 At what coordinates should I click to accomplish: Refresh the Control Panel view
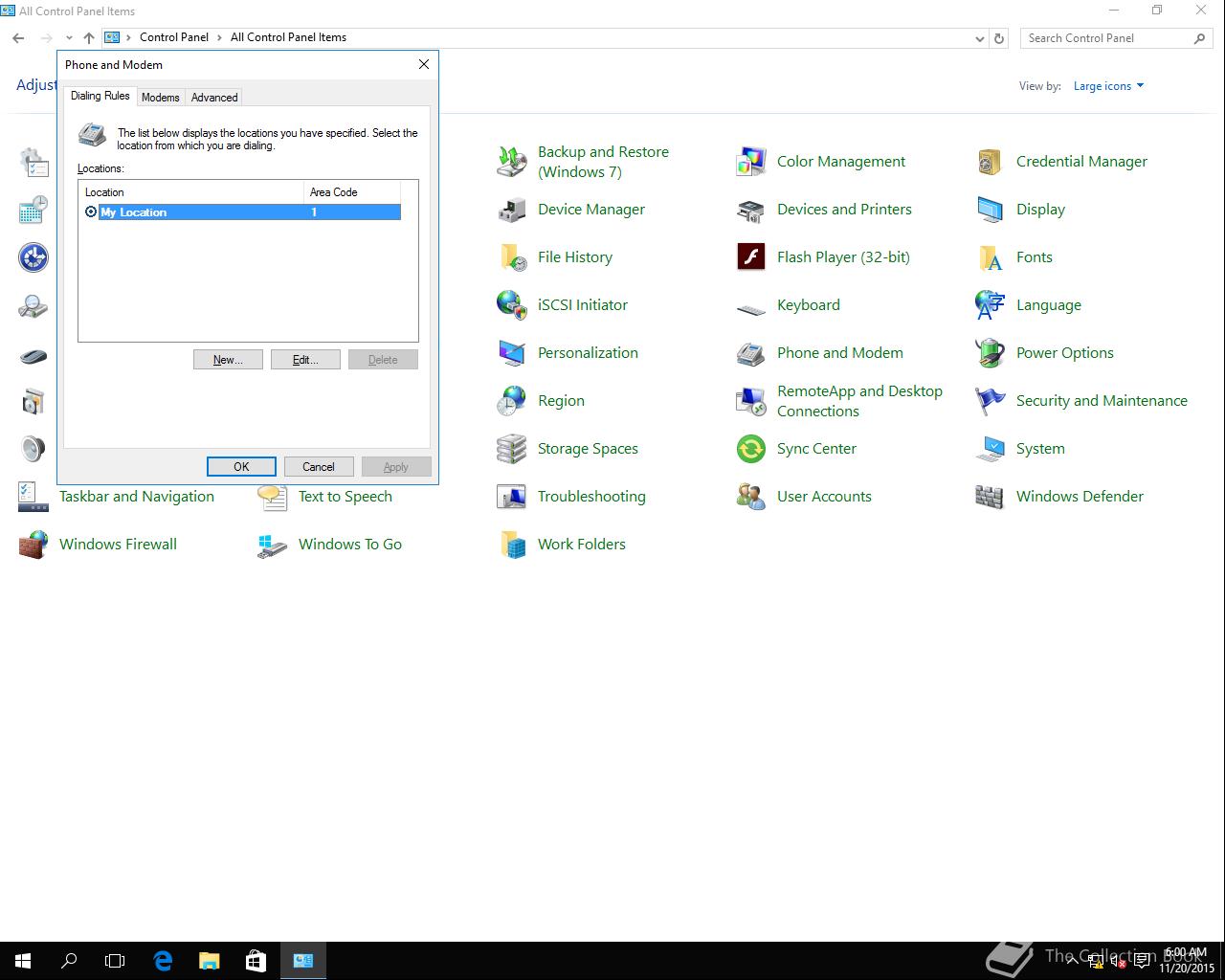click(999, 38)
